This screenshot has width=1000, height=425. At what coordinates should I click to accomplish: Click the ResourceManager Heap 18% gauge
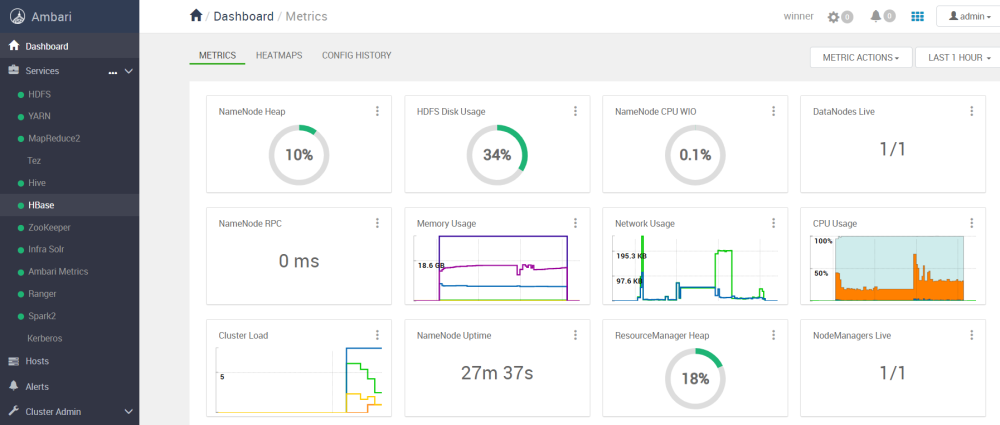tap(695, 378)
